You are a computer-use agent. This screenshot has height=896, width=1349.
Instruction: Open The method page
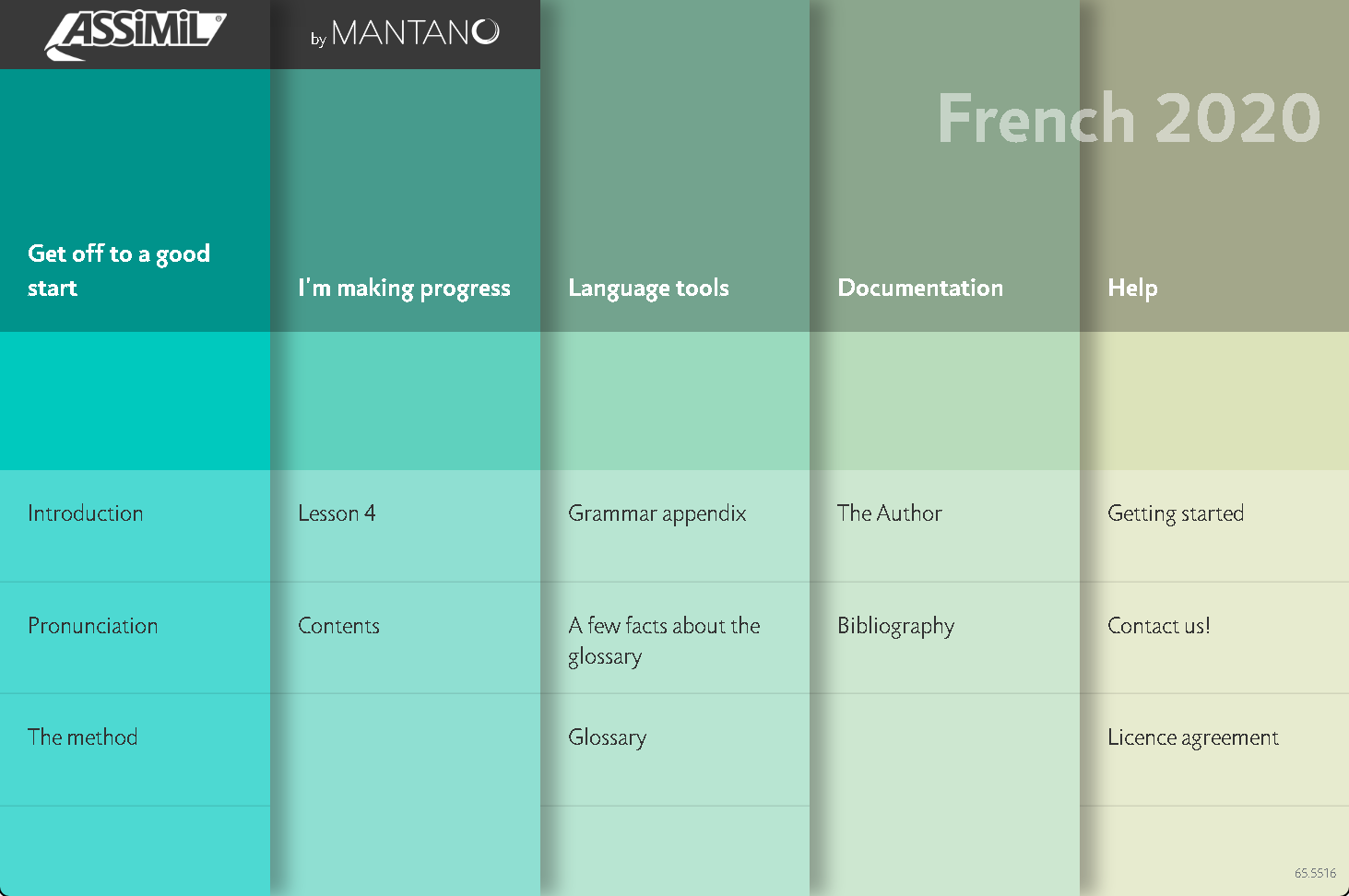coord(135,749)
